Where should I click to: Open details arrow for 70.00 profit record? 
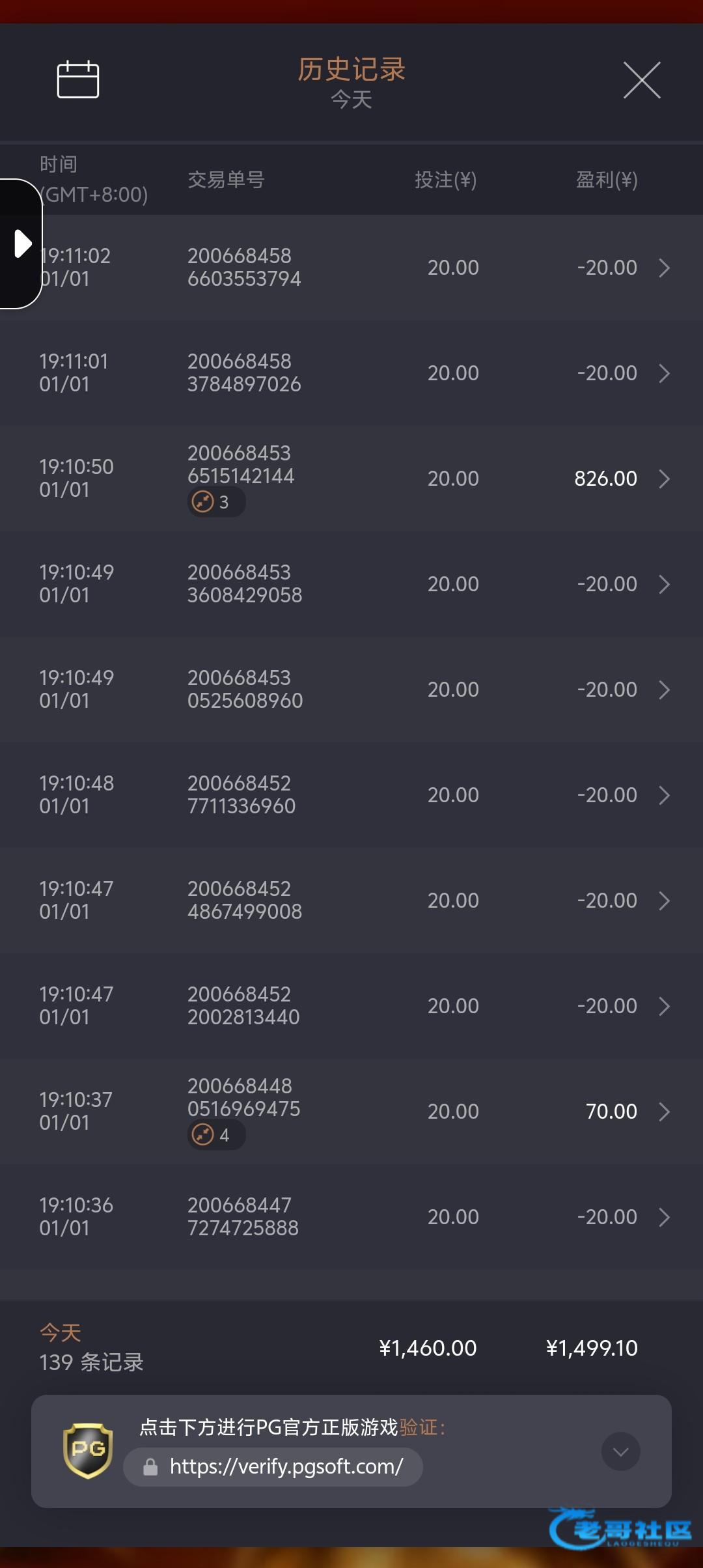664,1112
